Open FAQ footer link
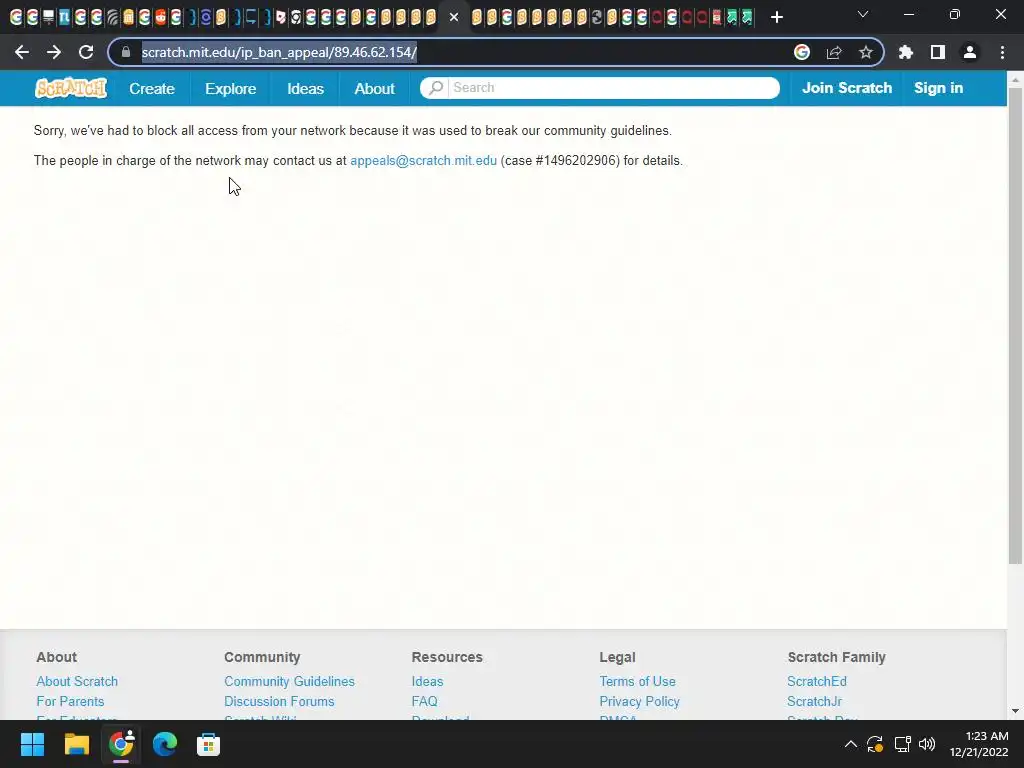 pyautogui.click(x=424, y=701)
